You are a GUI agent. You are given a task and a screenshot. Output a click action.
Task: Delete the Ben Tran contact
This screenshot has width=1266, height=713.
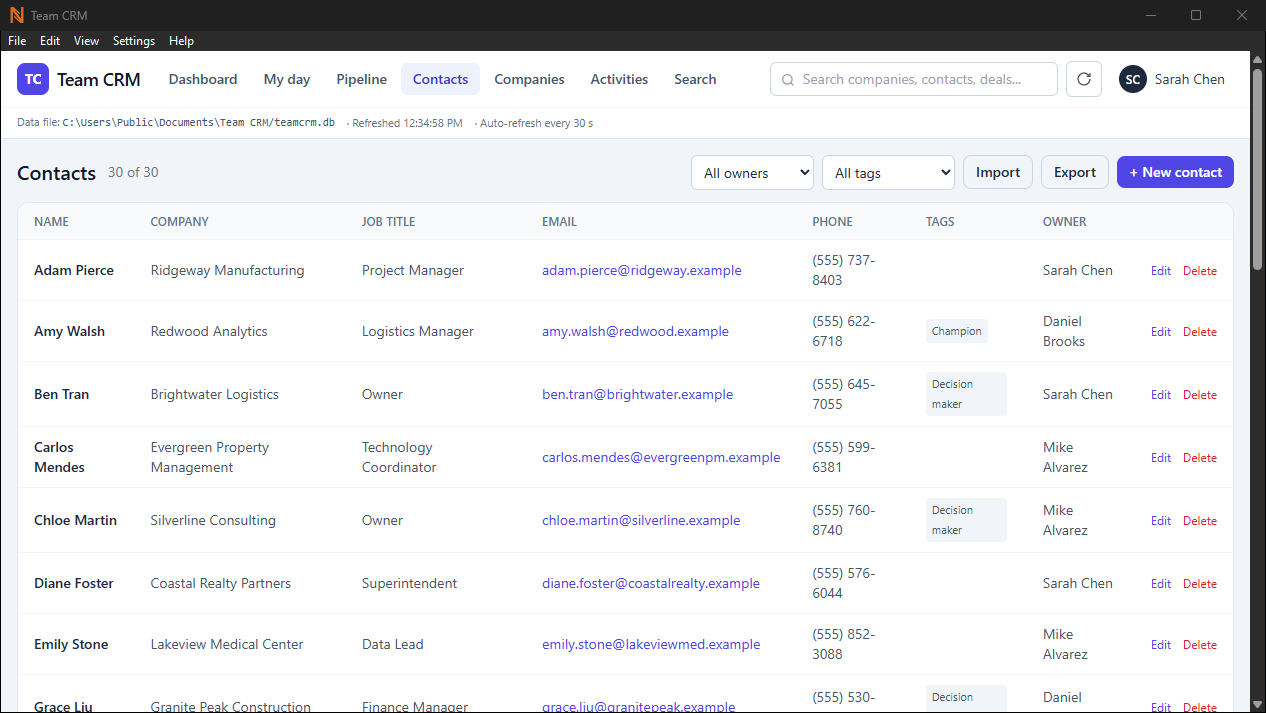pyautogui.click(x=1200, y=395)
